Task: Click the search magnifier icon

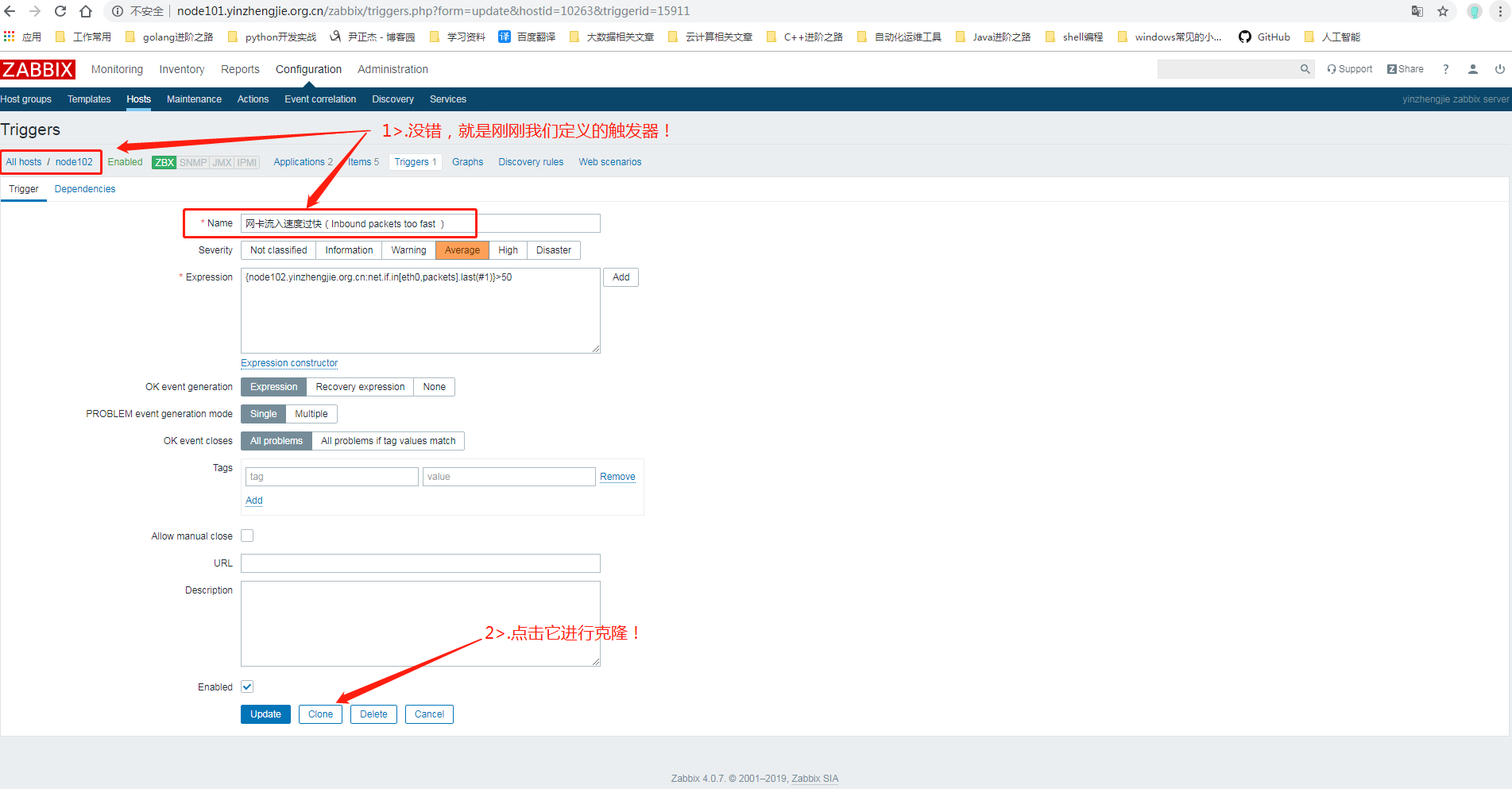Action: 1305,69
